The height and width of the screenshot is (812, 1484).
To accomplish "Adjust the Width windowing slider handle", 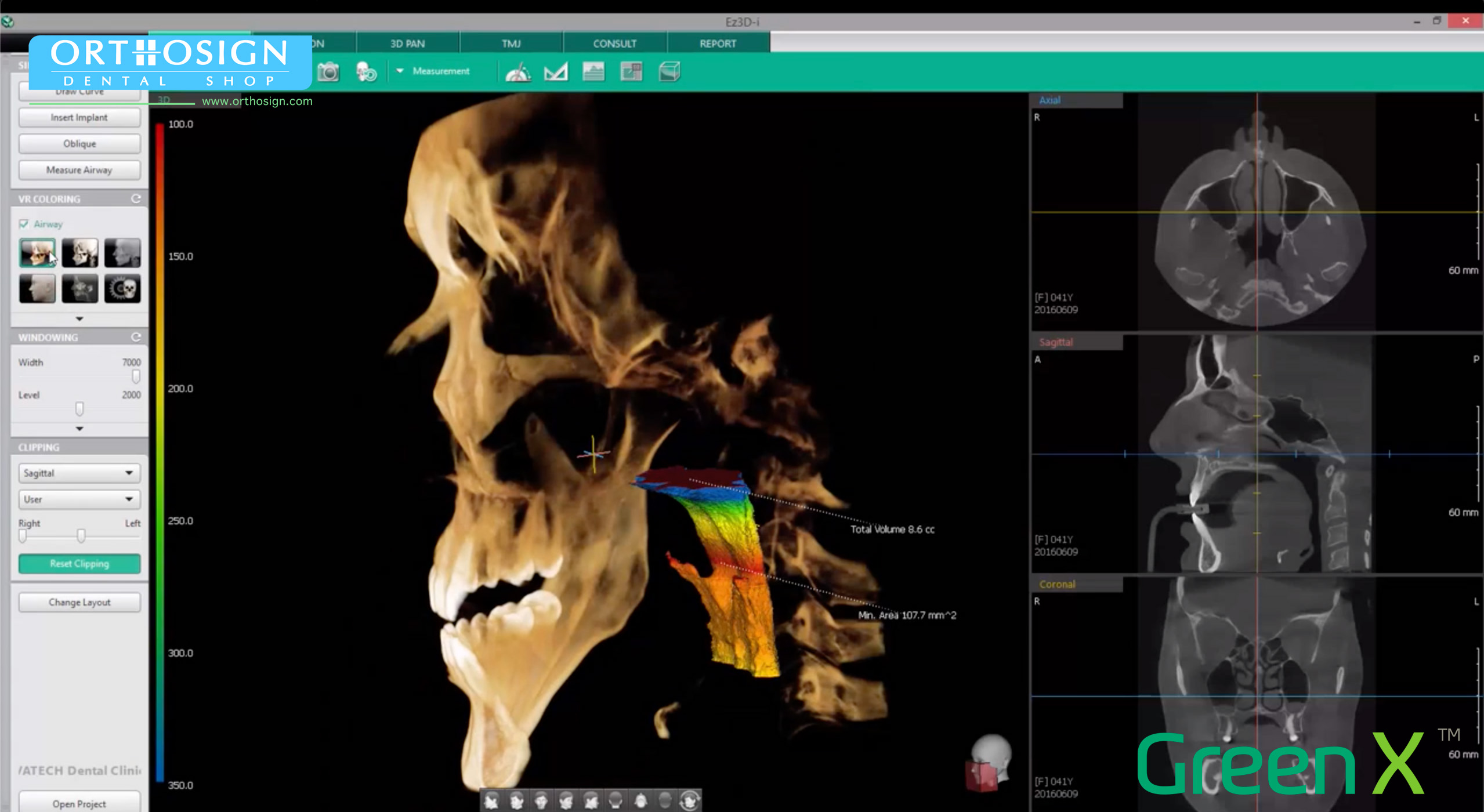I will coord(136,377).
